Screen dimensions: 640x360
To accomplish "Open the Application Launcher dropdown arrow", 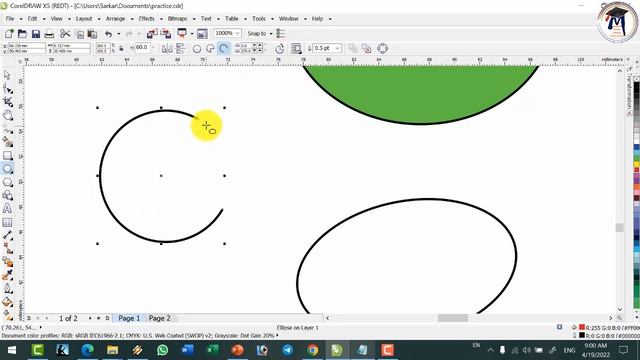I will click(x=192, y=33).
